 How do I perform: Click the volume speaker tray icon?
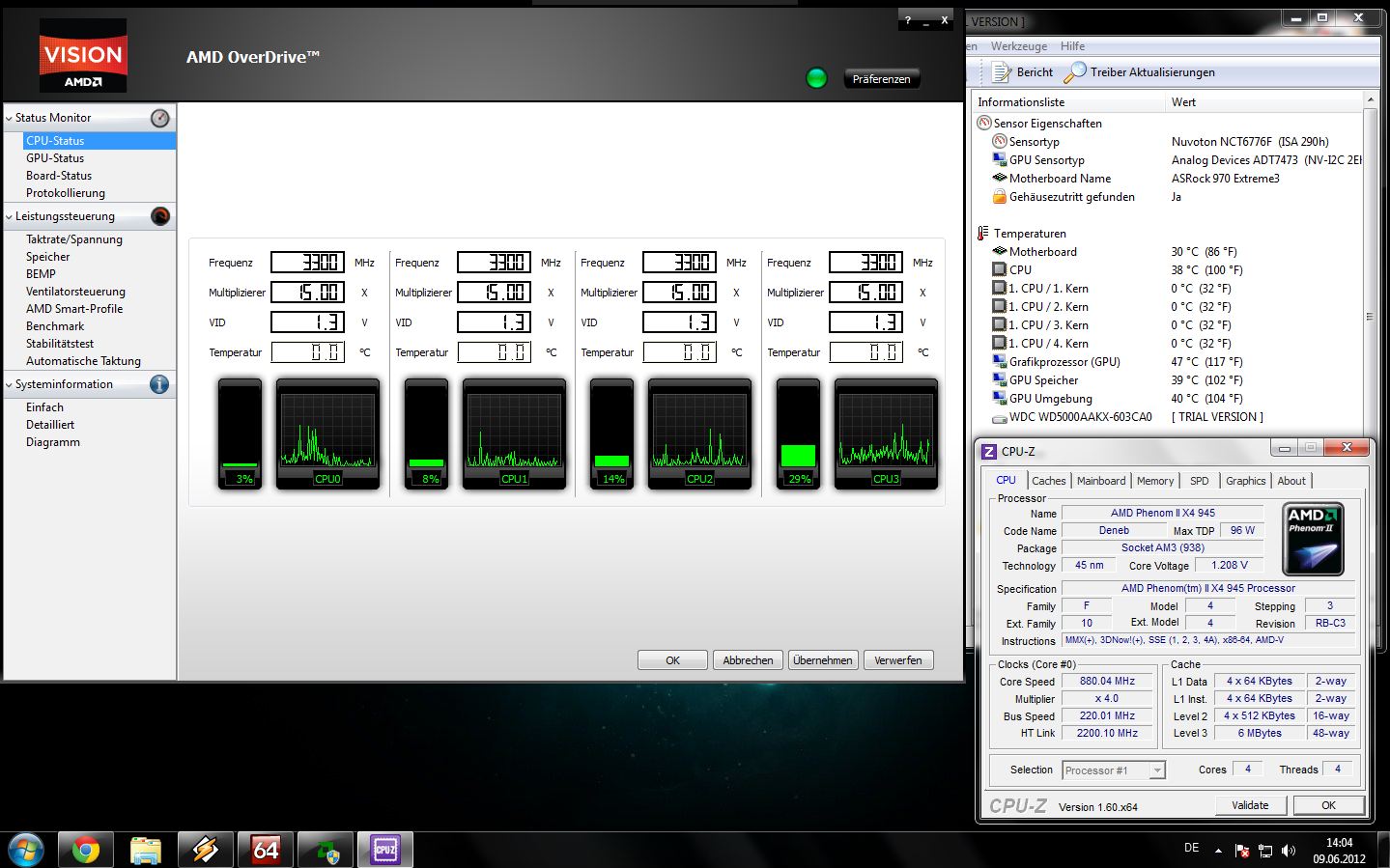click(x=1288, y=851)
